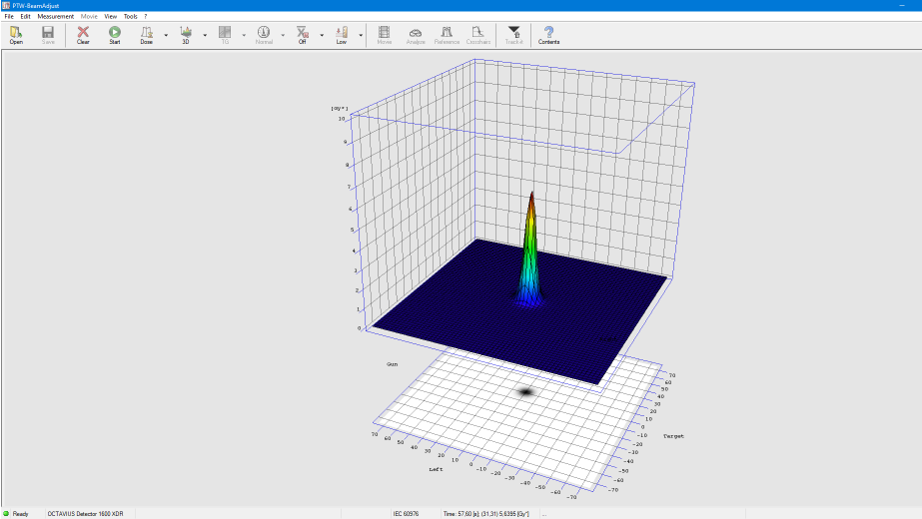Click the 'Ready' status bar text

click(x=21, y=514)
